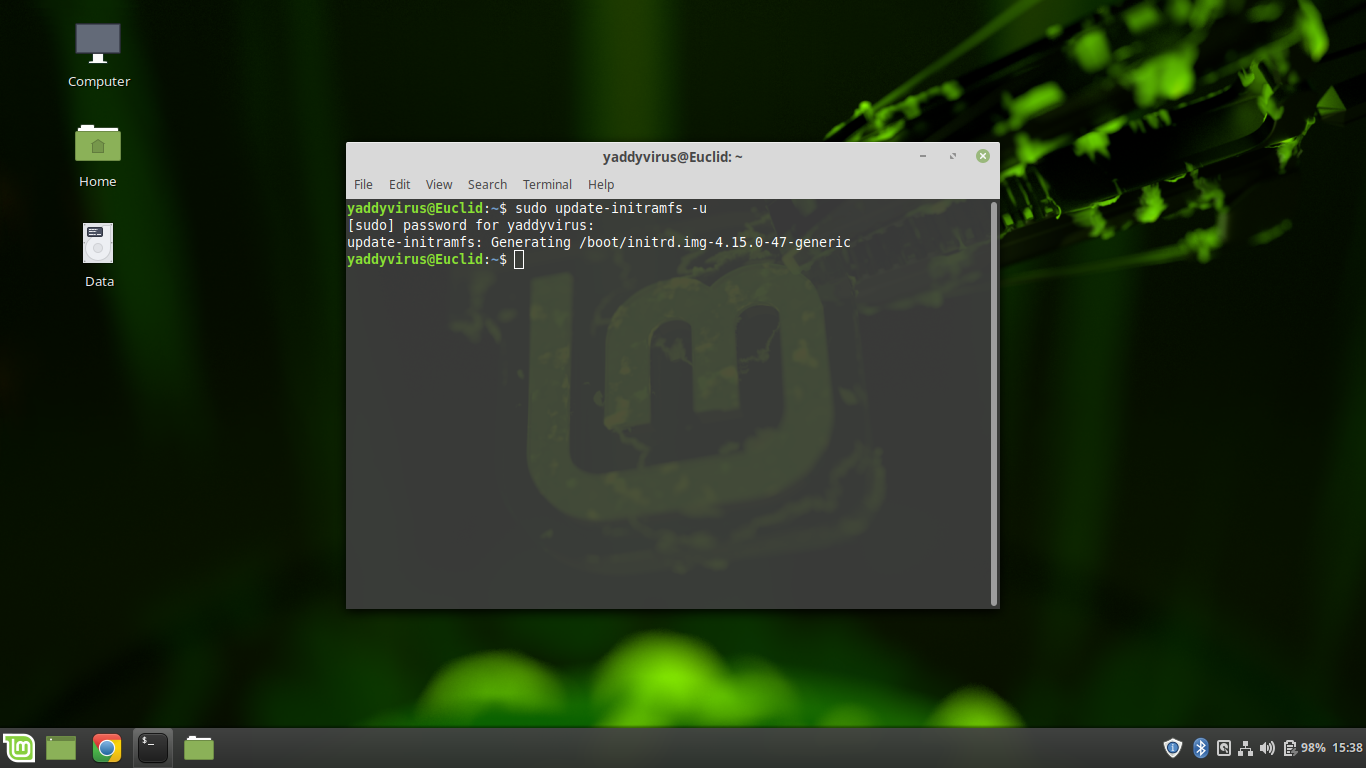Open the Edit menu in Terminal
1366x768 pixels.
[x=399, y=185]
